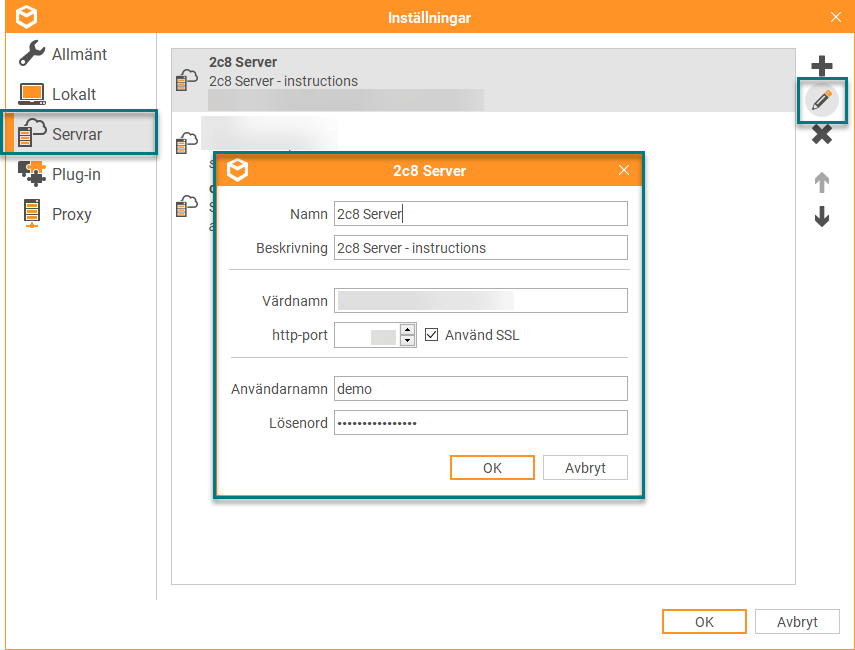The height and width of the screenshot is (650, 855).
Task: Click into the Värdnamn field
Action: pos(480,300)
